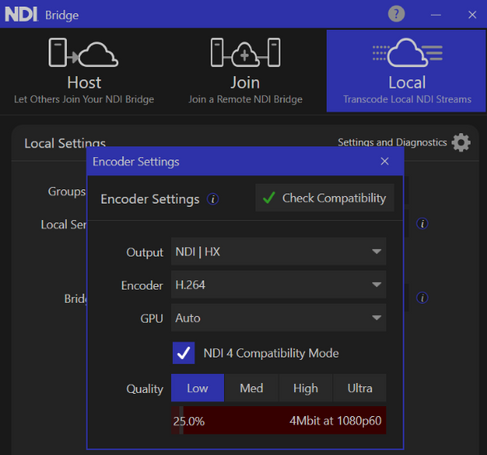Click the NDI 4 Compatibility Mode label
The image size is (487, 455).
[x=271, y=353]
